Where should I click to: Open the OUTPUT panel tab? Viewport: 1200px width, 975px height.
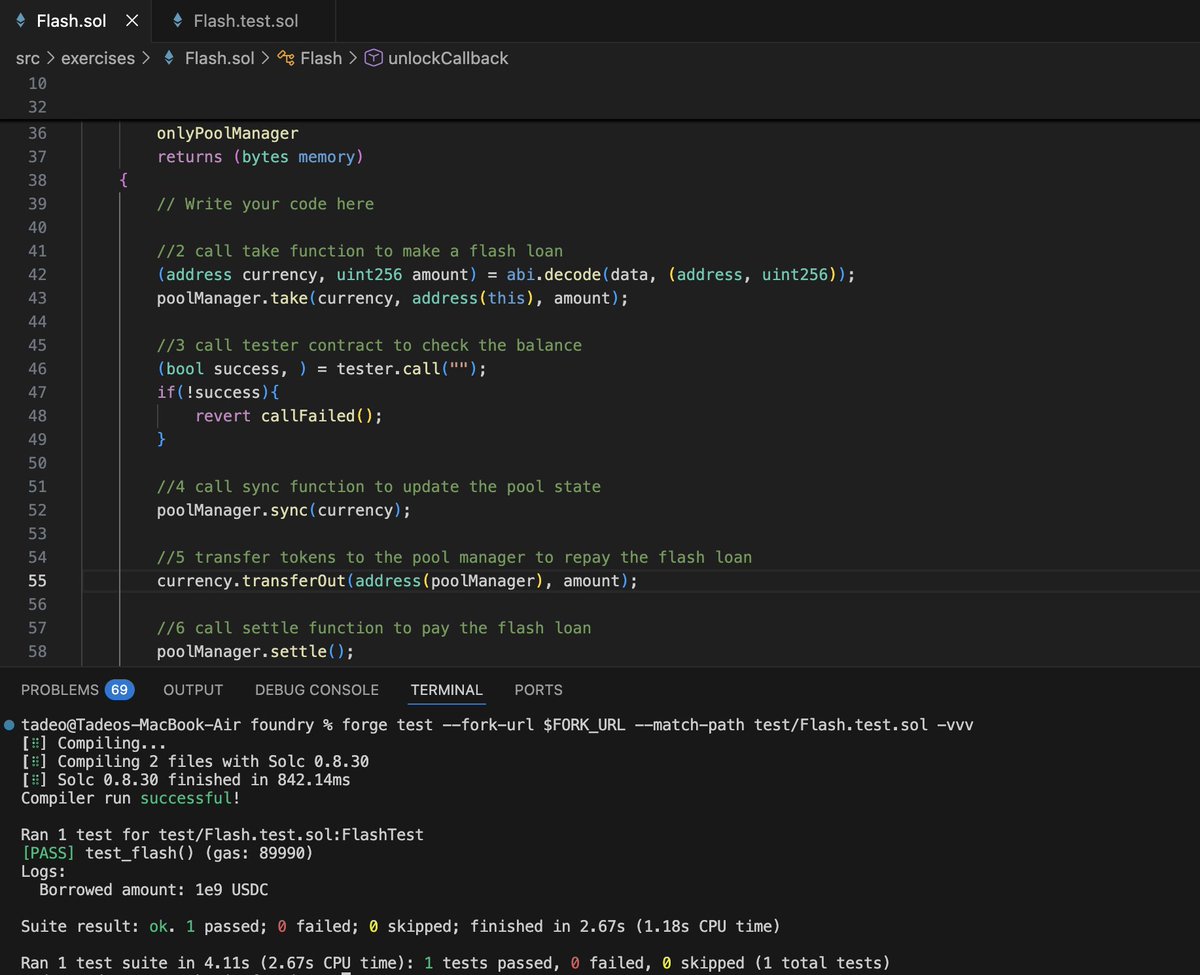[x=192, y=690]
